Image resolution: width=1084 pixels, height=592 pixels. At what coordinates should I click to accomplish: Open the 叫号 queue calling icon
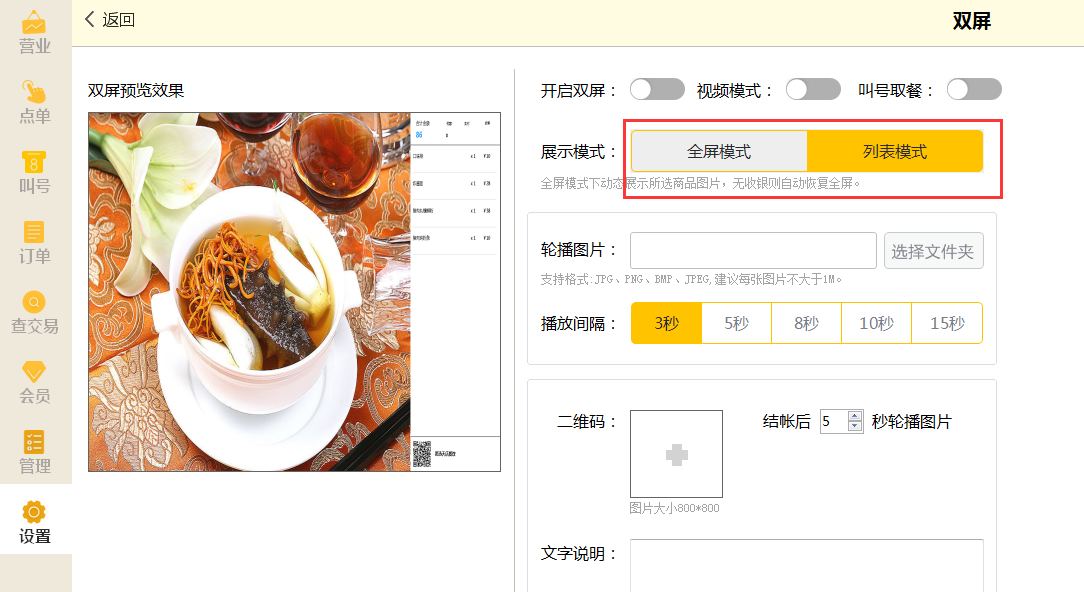pyautogui.click(x=35, y=172)
